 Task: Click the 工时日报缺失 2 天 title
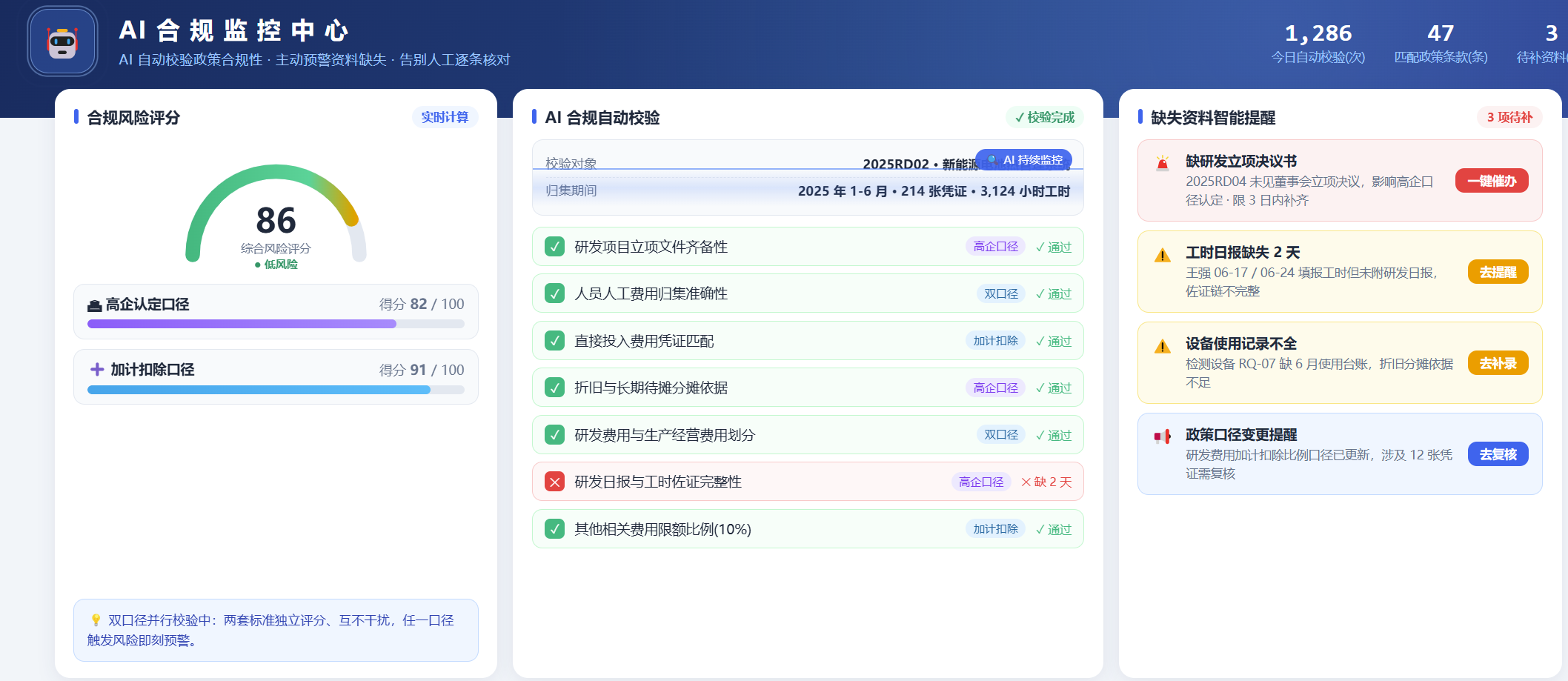point(1243,252)
